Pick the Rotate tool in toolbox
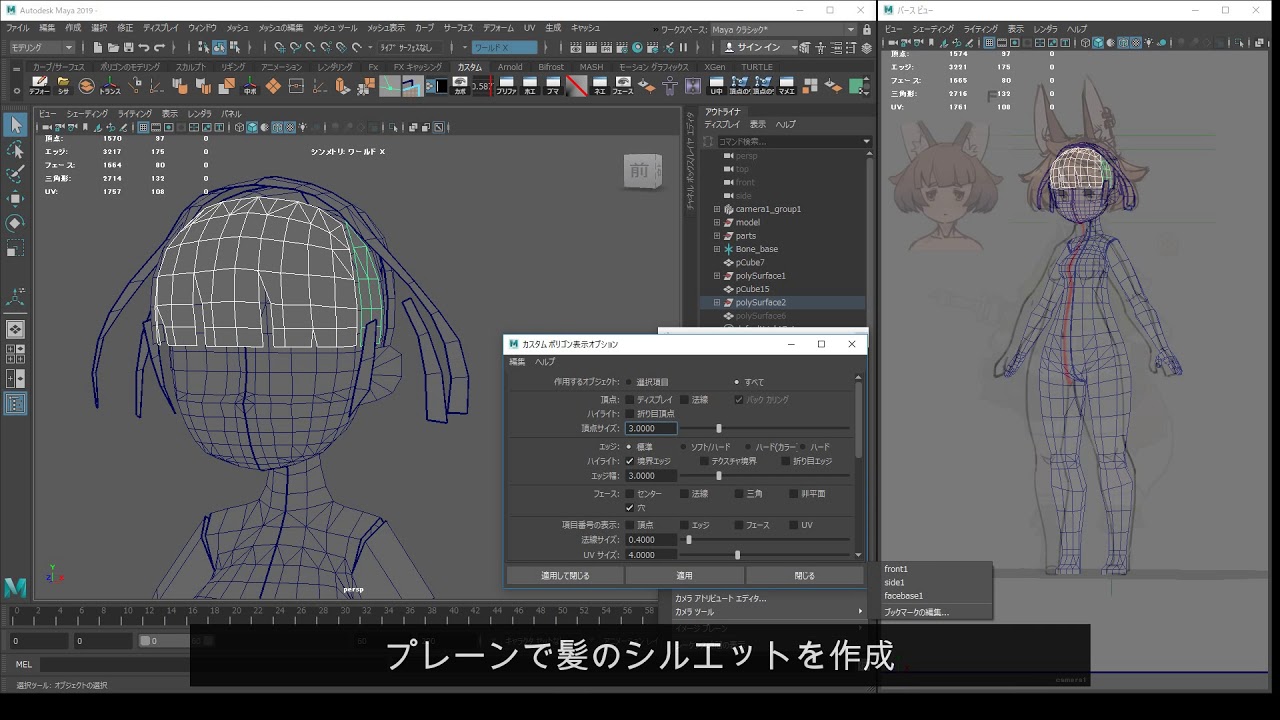Screen dimensions: 1280x720 (x=15, y=223)
